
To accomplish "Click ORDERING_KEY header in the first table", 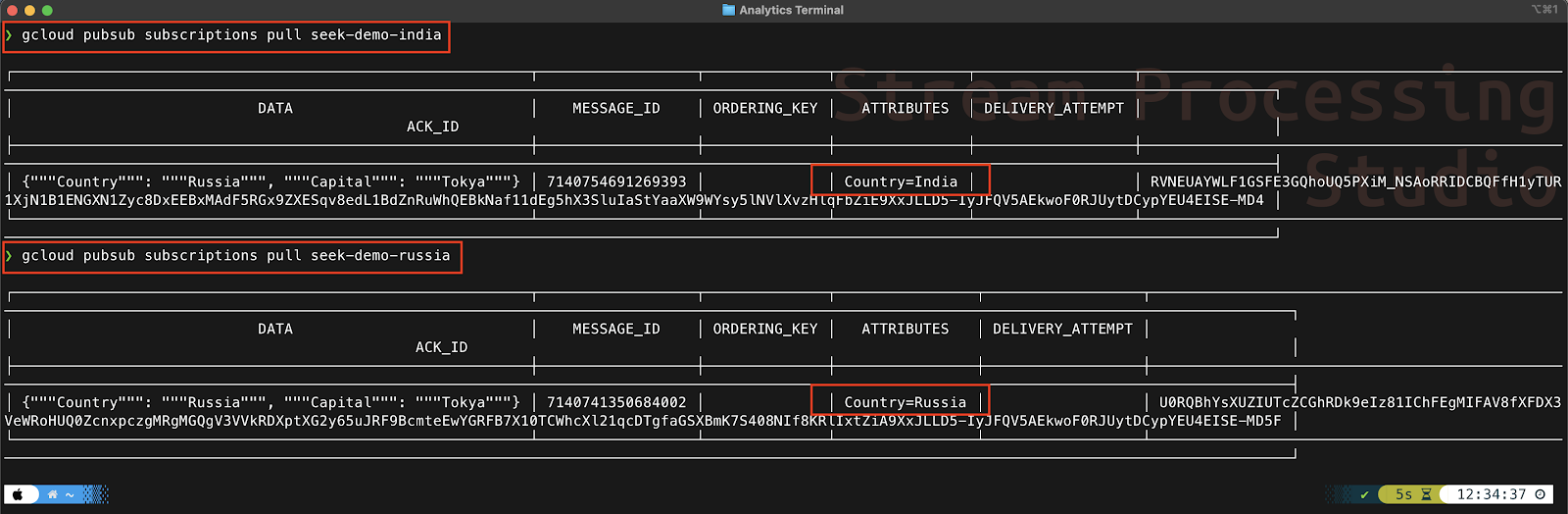I will [765, 109].
